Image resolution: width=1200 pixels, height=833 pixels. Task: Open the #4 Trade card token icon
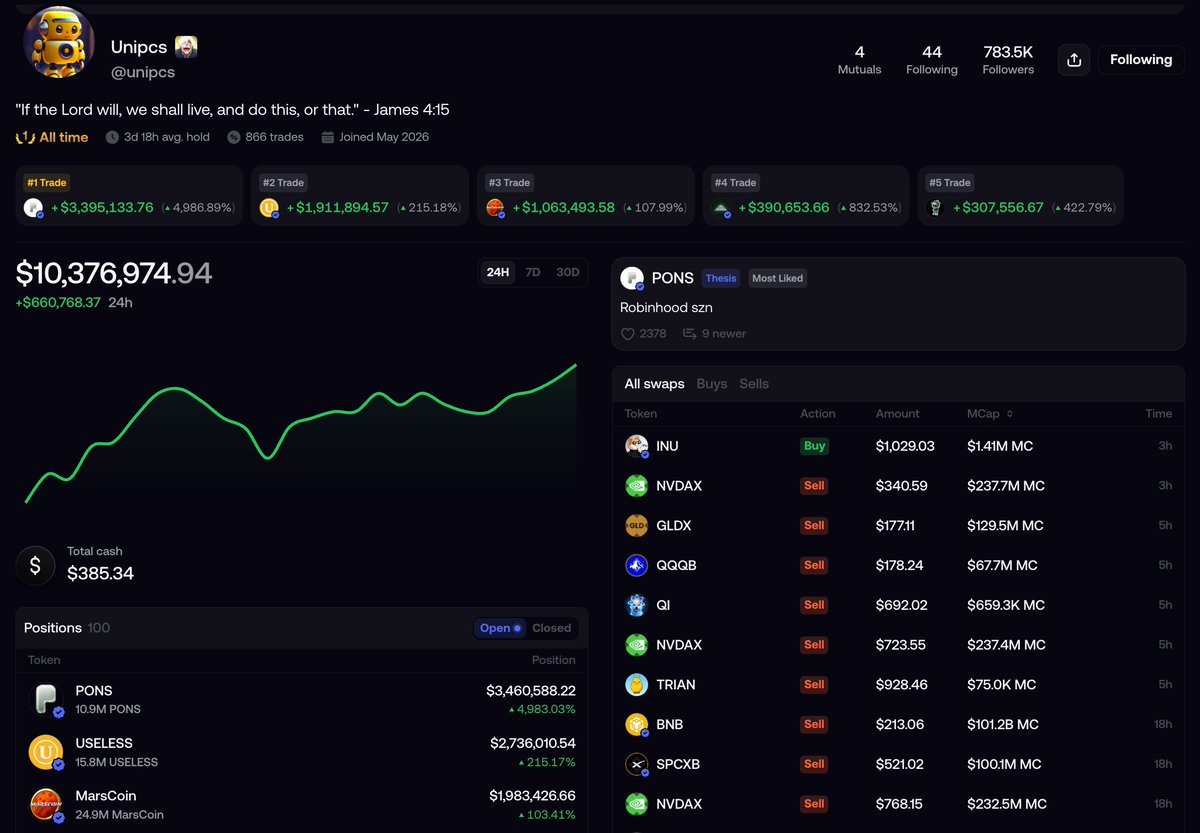pyautogui.click(x=721, y=208)
